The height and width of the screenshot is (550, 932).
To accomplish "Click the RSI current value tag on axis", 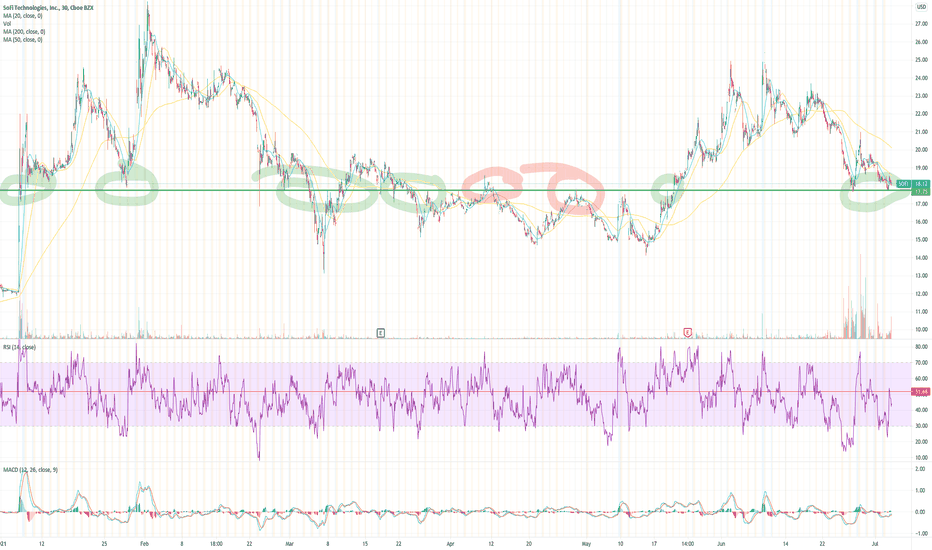I will coord(921,392).
